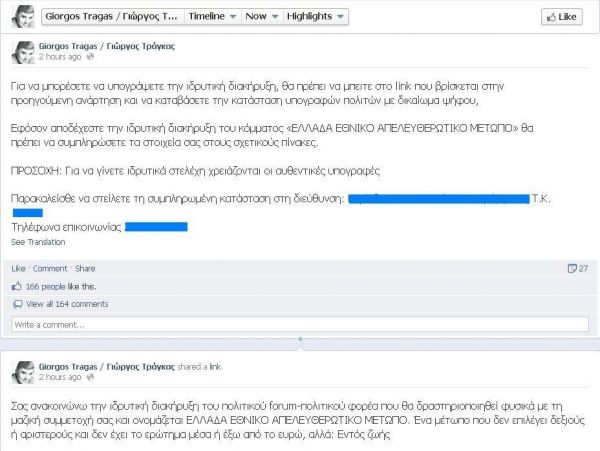This screenshot has height=451, width=600.
Task: Click the line beginning 'ΠΡΟΣΟΧΗ:' in the first post
Action: click(196, 171)
